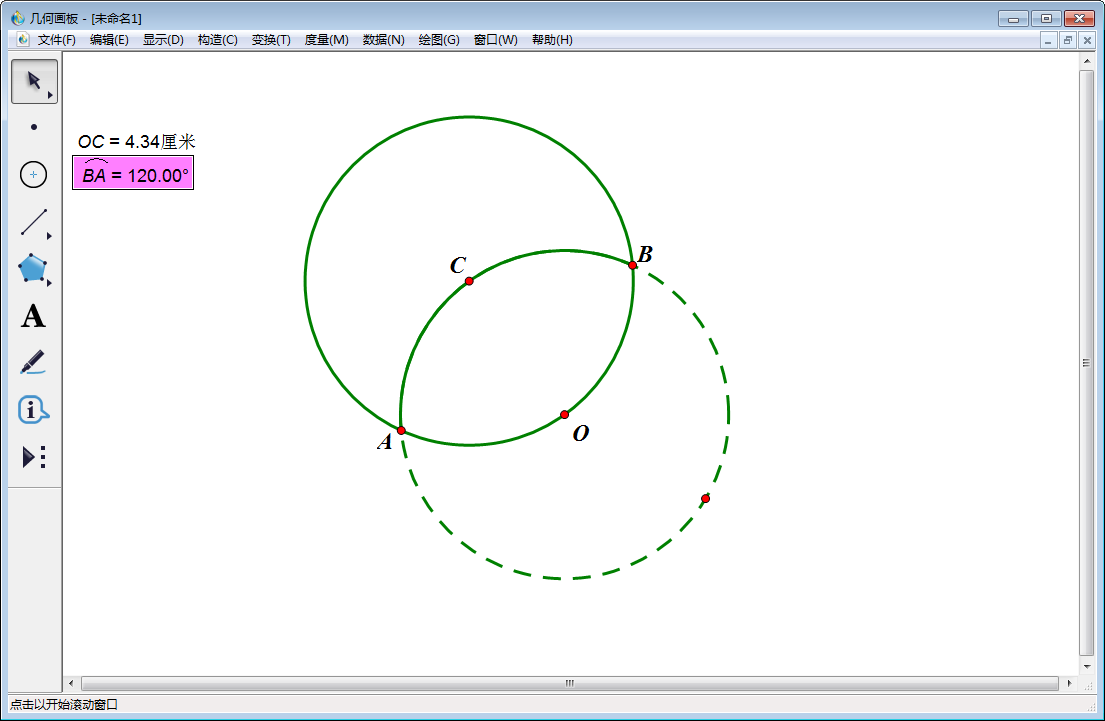Click the Geometer's Sketchpad title bar icon
The width and height of the screenshot is (1105, 721).
click(17, 18)
